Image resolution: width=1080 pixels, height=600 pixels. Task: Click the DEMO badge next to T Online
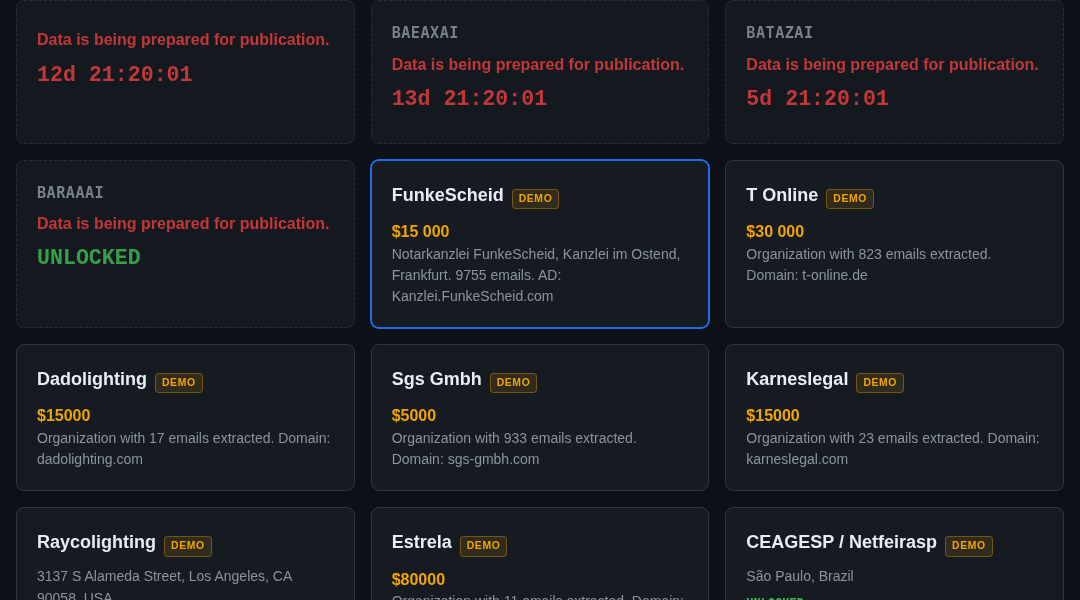(x=849, y=198)
